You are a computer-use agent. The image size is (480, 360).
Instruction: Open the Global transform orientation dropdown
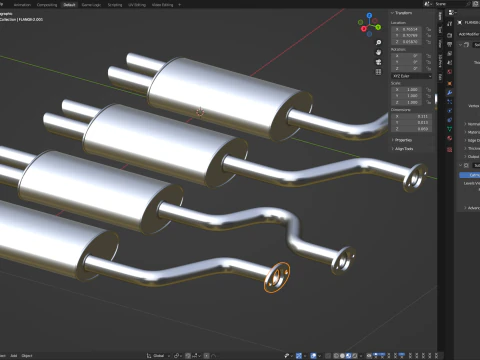click(159, 356)
